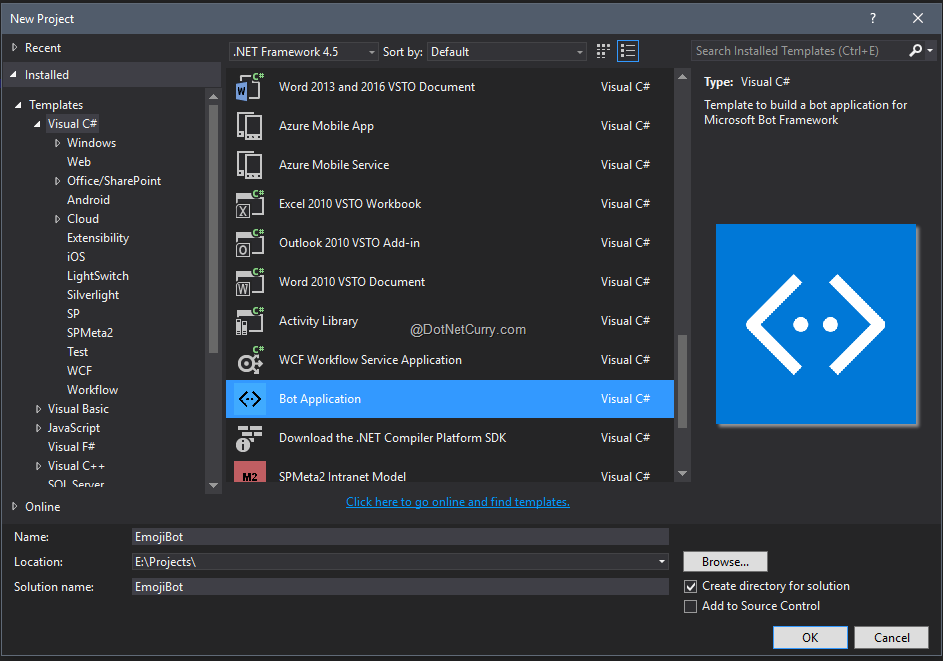Viewport: 943px width, 661px height.
Task: Select the Android category
Action: [88, 200]
